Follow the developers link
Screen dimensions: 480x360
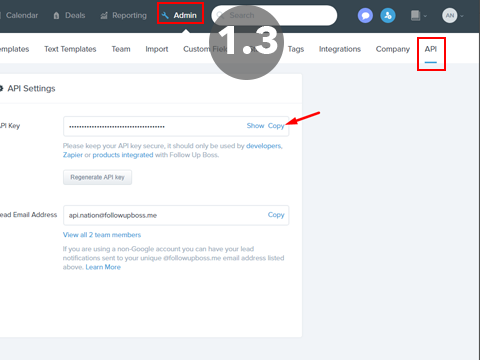(264, 146)
